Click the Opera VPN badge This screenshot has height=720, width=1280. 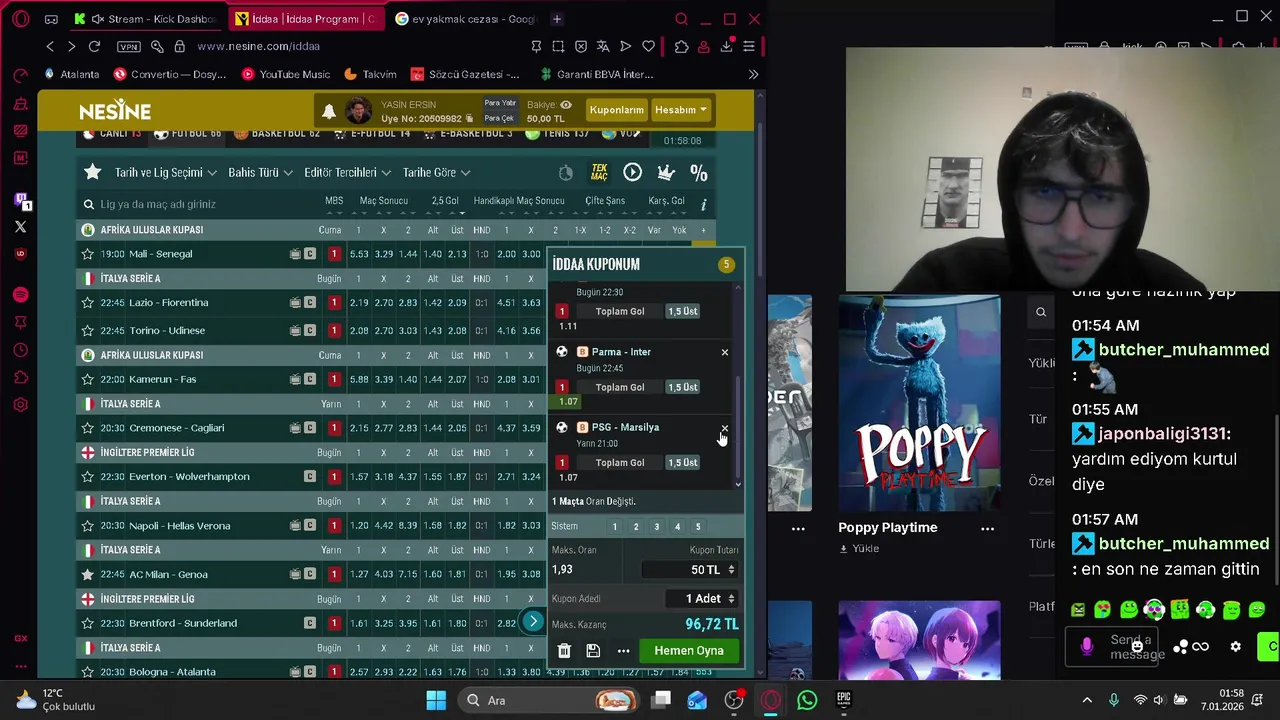(128, 46)
